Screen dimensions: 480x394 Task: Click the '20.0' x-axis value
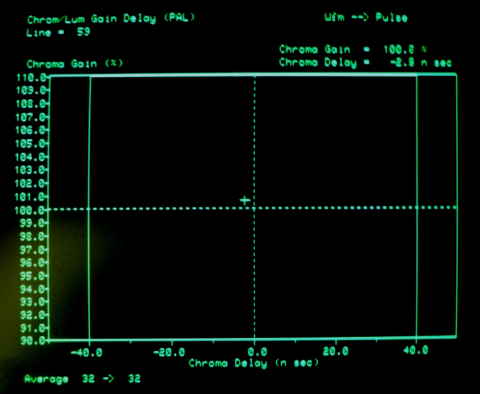pyautogui.click(x=335, y=351)
